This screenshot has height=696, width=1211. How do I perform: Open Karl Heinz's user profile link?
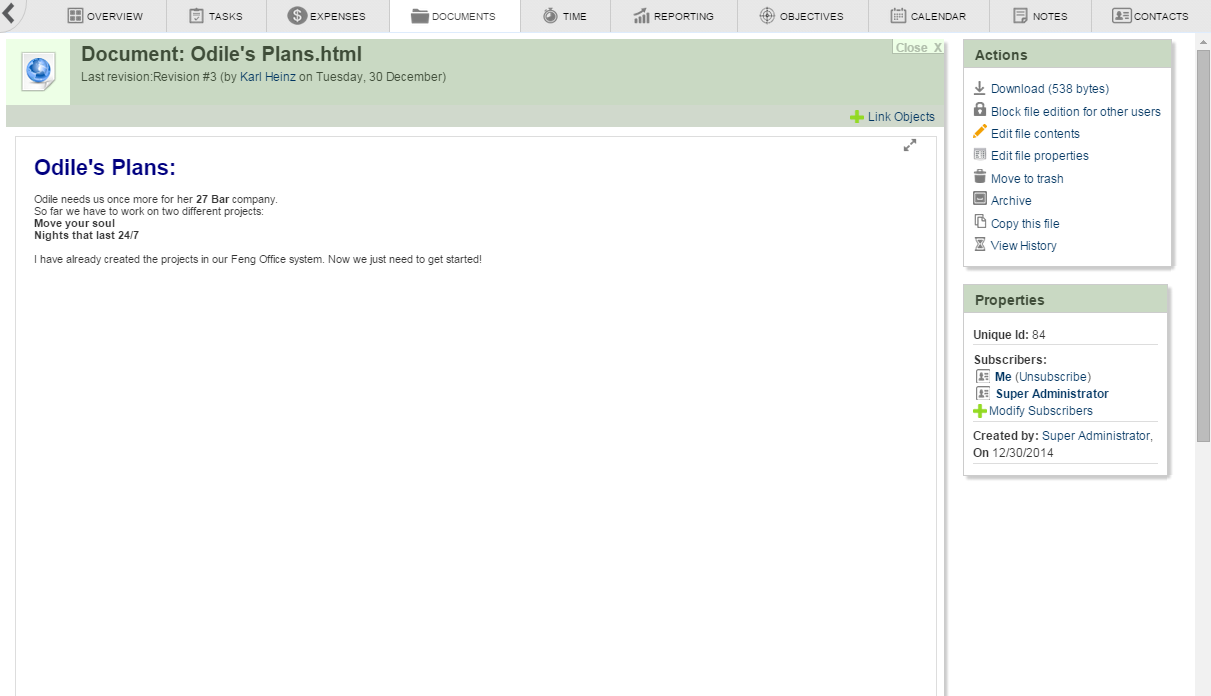click(267, 77)
